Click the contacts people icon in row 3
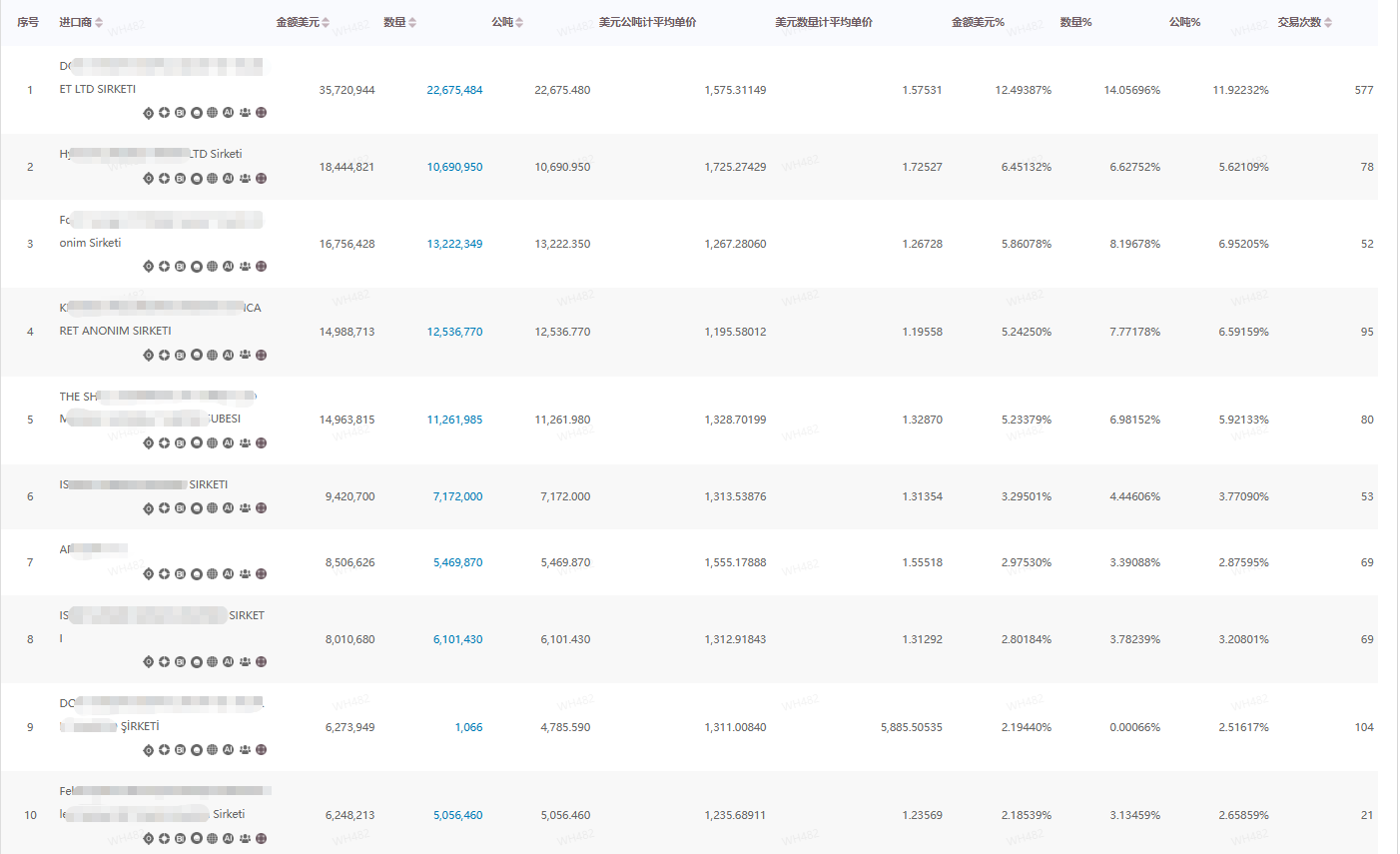 pyautogui.click(x=245, y=267)
